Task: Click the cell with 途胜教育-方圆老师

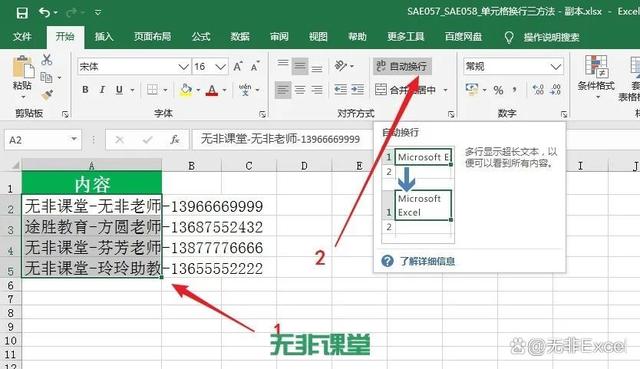Action: tap(92, 227)
